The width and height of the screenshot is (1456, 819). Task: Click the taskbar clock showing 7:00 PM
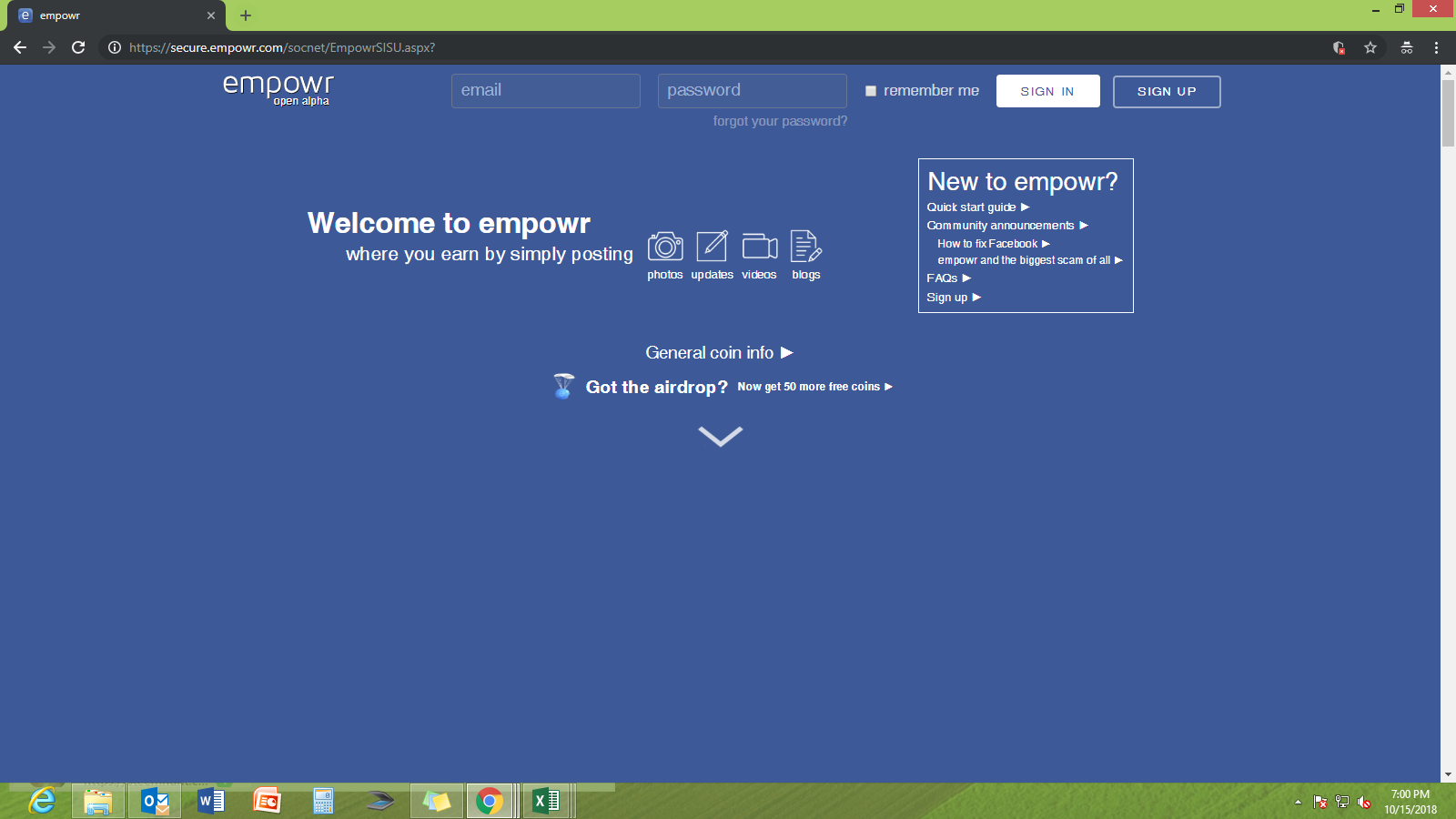(1410, 802)
